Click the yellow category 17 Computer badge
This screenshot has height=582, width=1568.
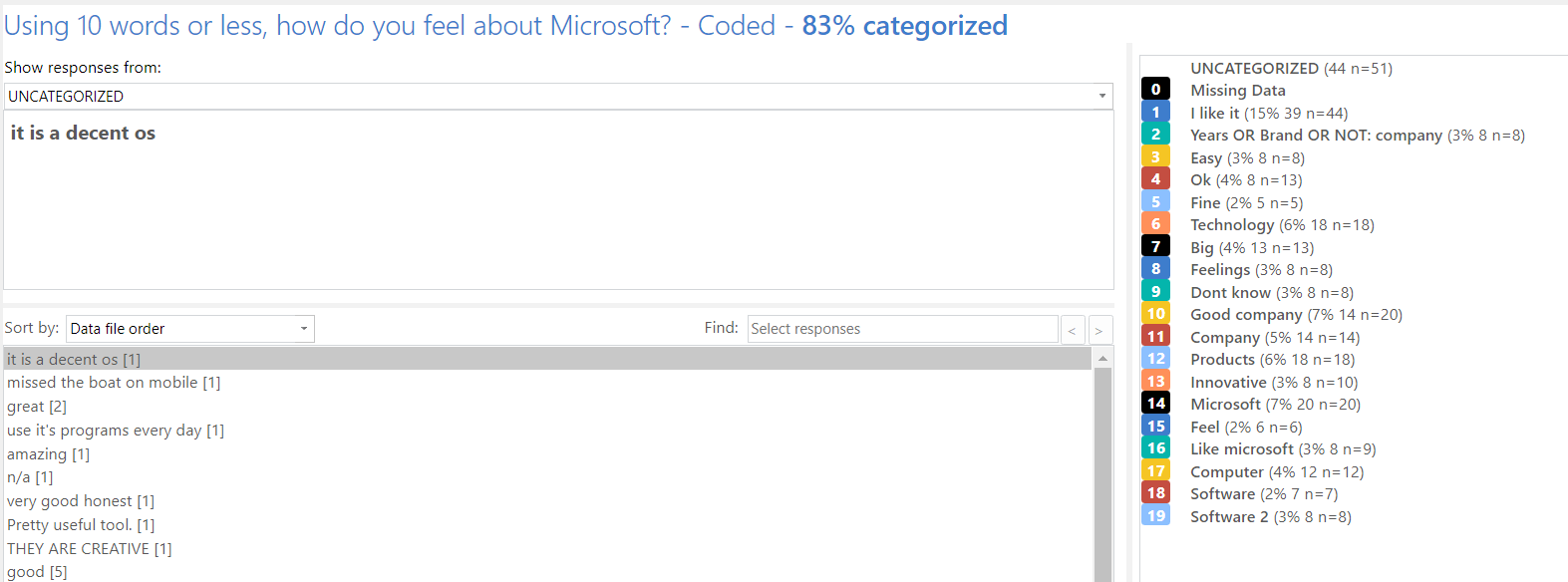tap(1155, 470)
